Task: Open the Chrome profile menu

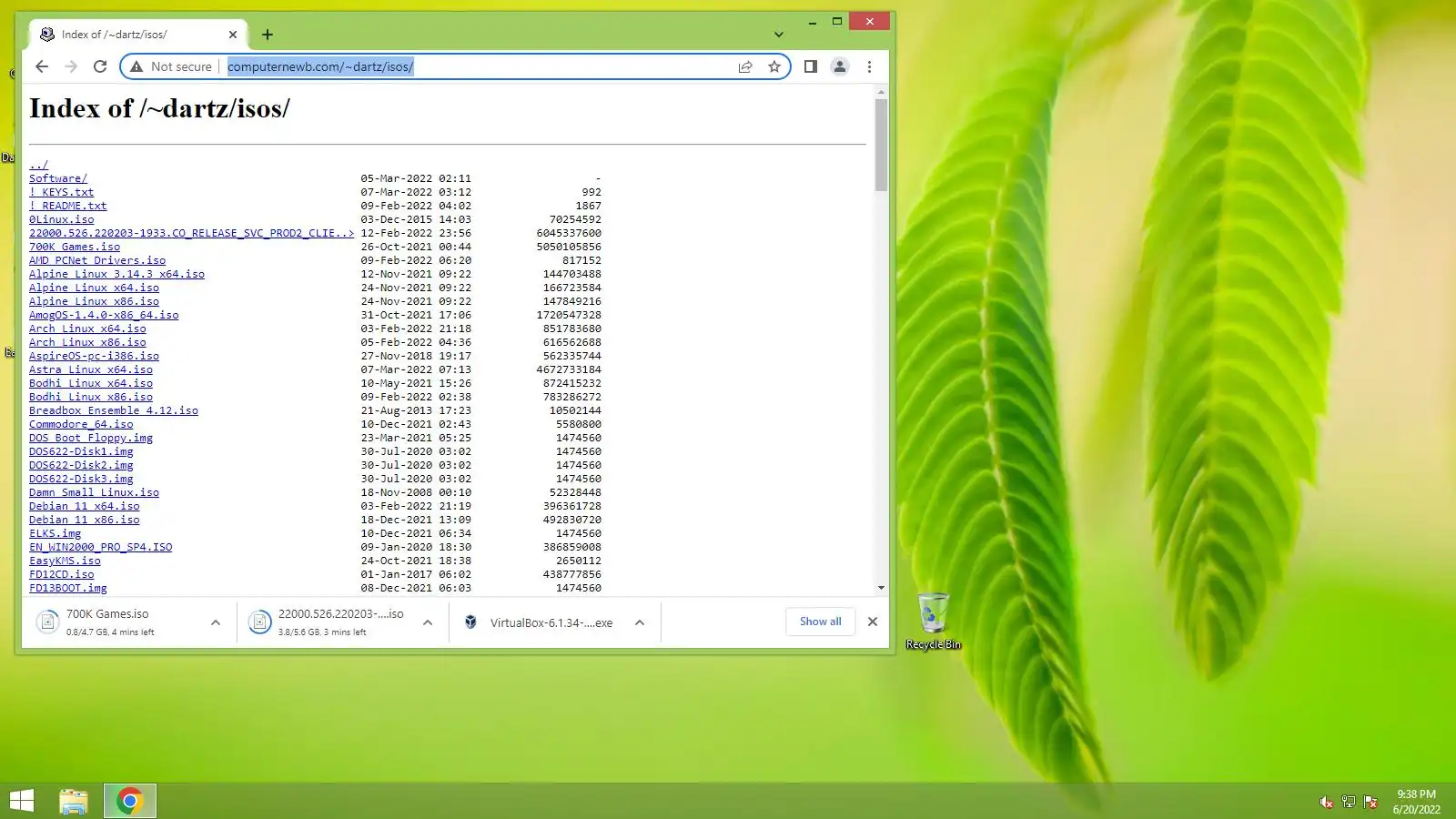Action: (840, 66)
